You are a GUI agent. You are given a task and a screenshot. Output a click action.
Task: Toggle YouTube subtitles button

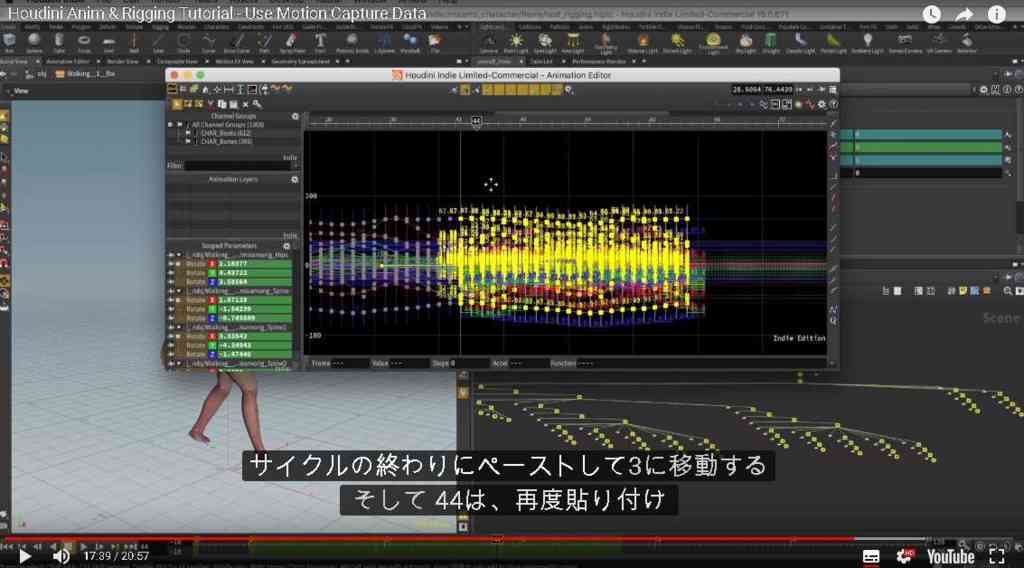[x=871, y=557]
